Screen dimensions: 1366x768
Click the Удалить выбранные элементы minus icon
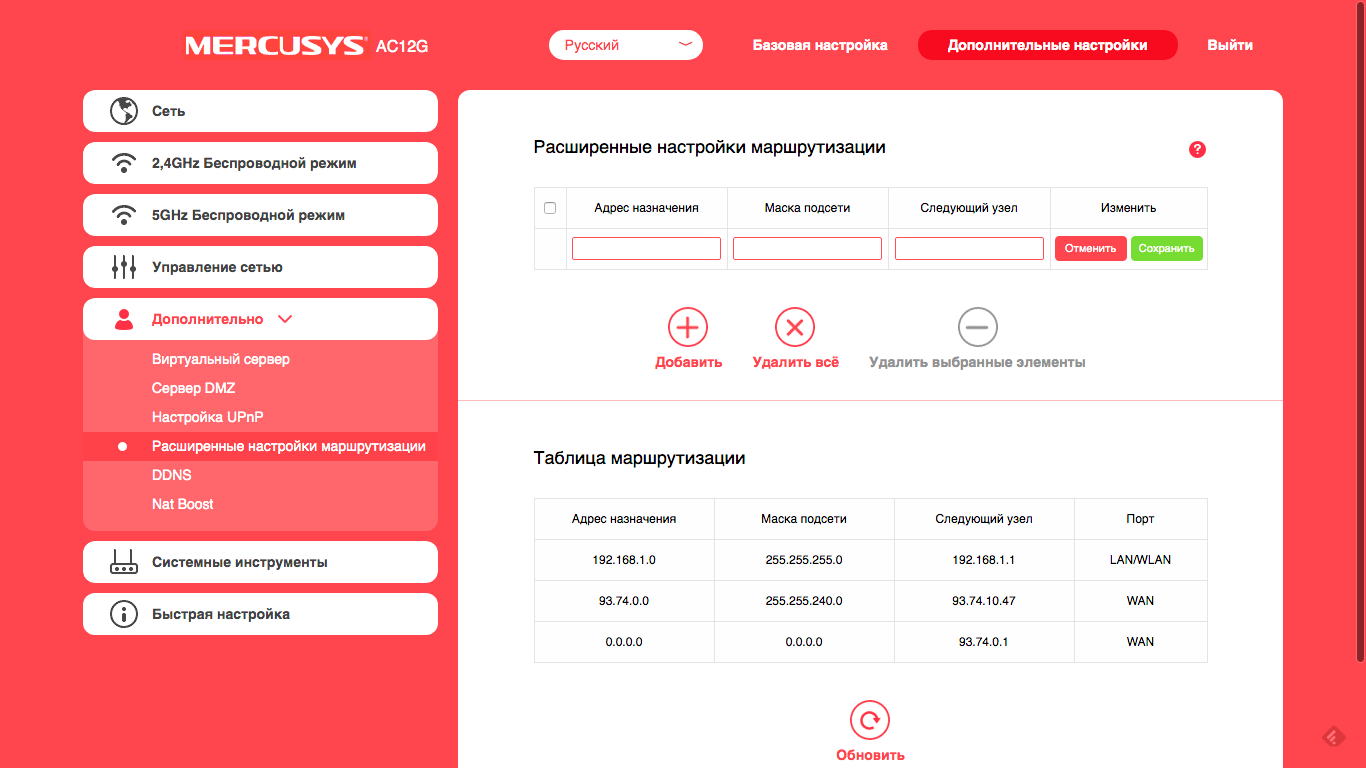[977, 327]
